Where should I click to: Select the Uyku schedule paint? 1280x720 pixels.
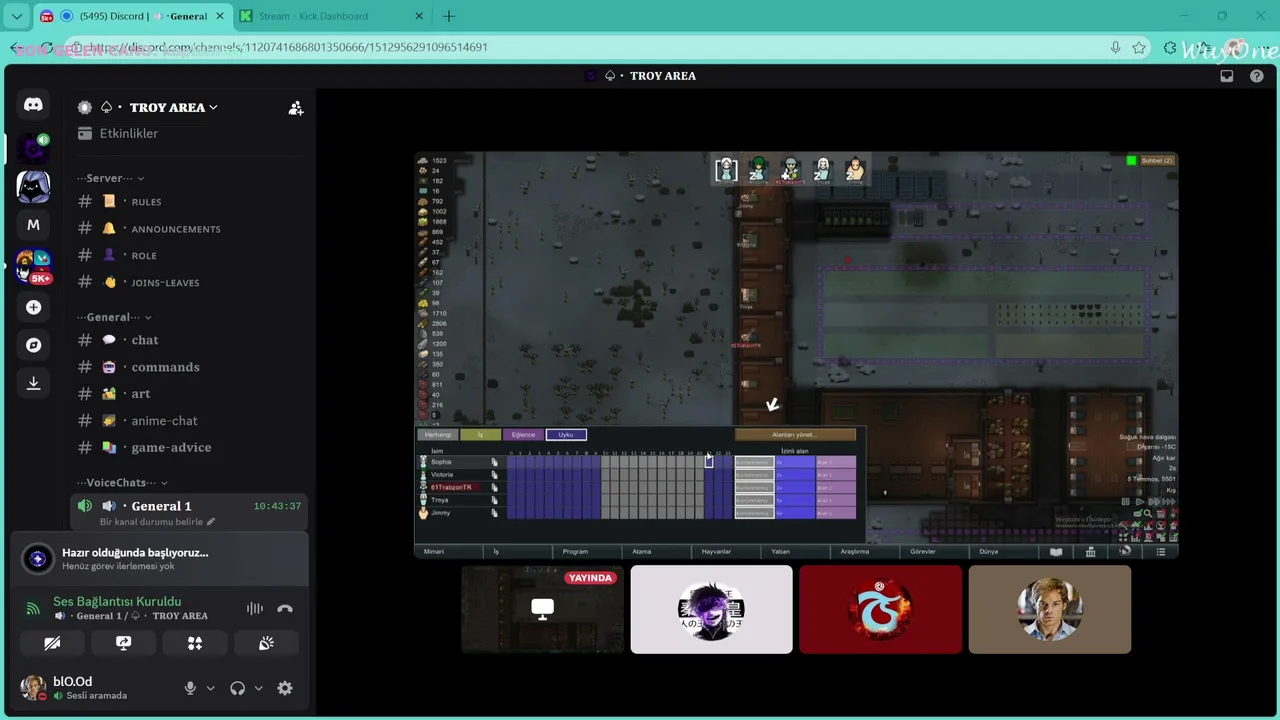(566, 435)
